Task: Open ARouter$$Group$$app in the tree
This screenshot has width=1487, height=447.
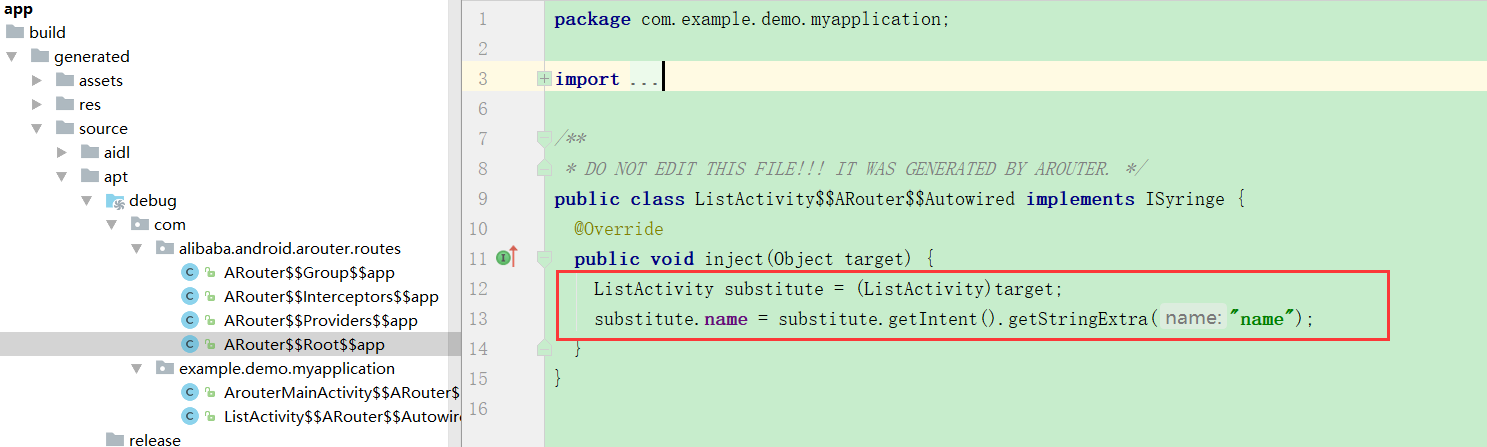Action: coord(310,273)
